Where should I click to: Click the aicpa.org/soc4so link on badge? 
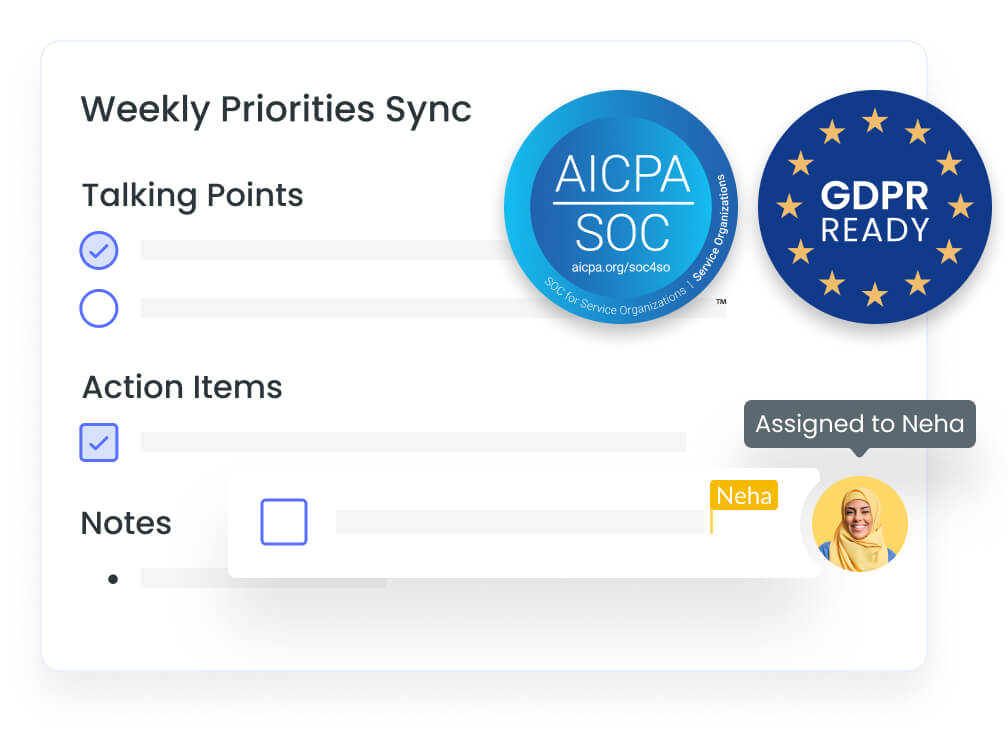coord(620,267)
